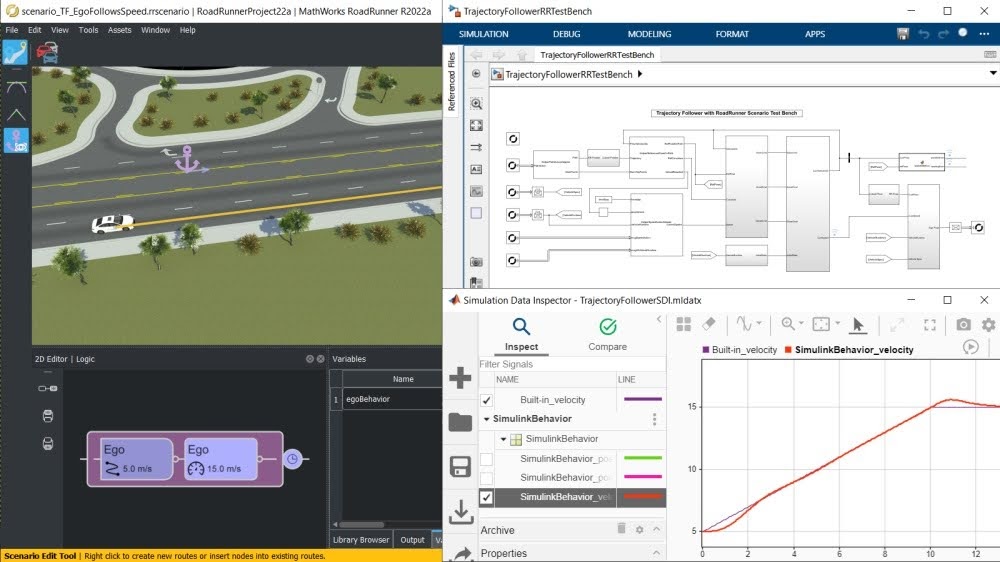The width and height of the screenshot is (1000, 562).
Task: Switch to the Compare view
Action: click(x=607, y=333)
